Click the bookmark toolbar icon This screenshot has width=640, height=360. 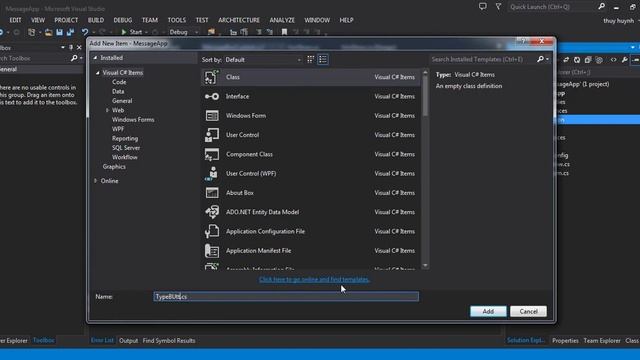click(x=284, y=32)
